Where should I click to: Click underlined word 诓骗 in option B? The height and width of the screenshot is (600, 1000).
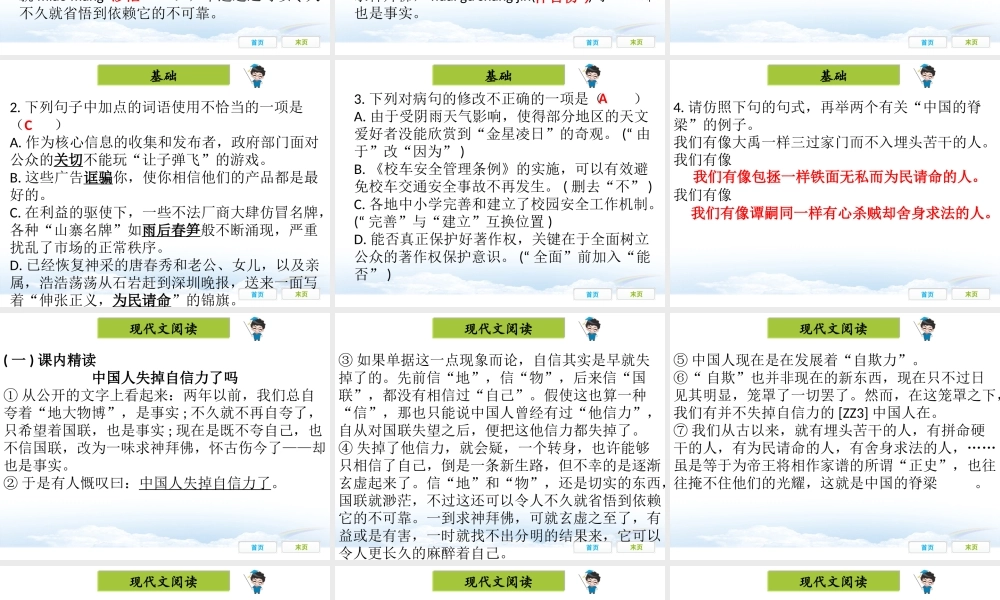tap(98, 178)
